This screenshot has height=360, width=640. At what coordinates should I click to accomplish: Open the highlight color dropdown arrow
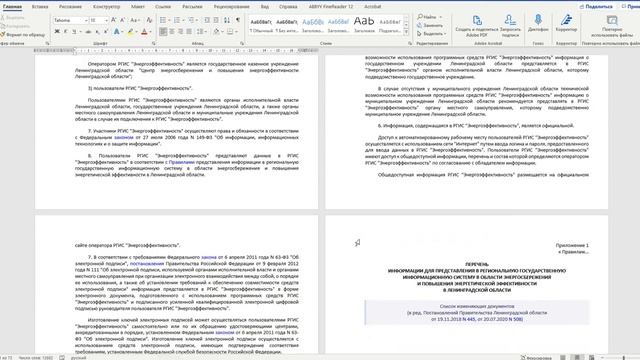tap(137, 31)
